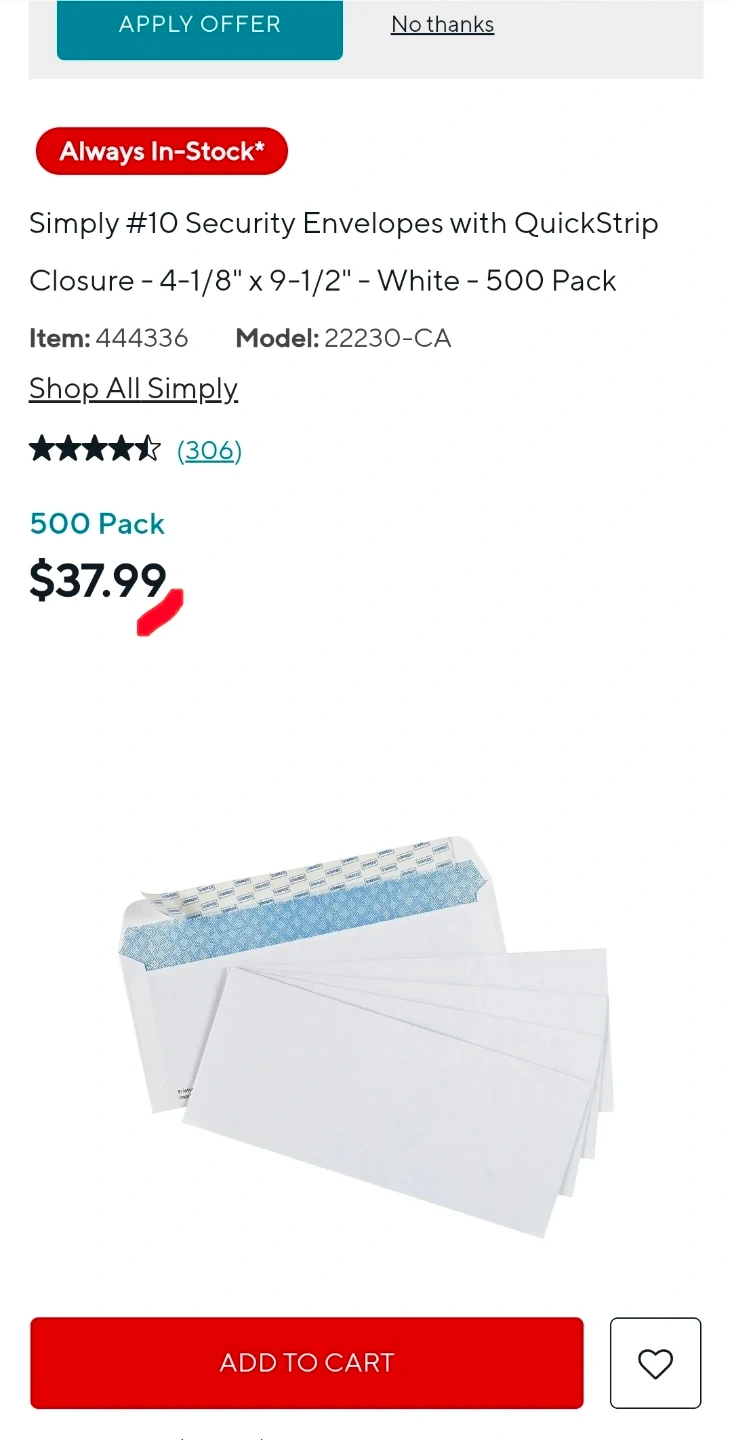This screenshot has height=1440, width=732.
Task: Click the half-filled fifth rating star
Action: [x=148, y=448]
